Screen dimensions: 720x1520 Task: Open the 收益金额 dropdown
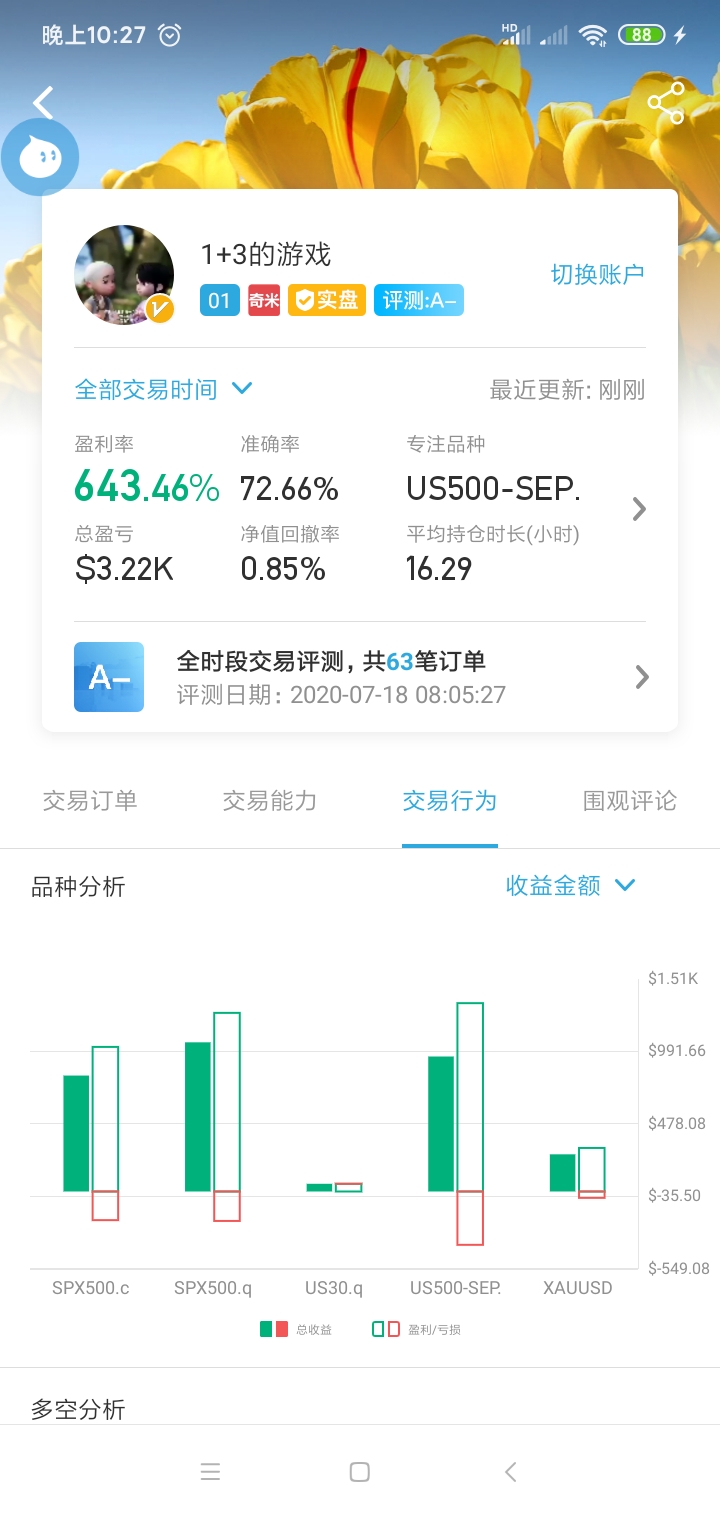(571, 886)
